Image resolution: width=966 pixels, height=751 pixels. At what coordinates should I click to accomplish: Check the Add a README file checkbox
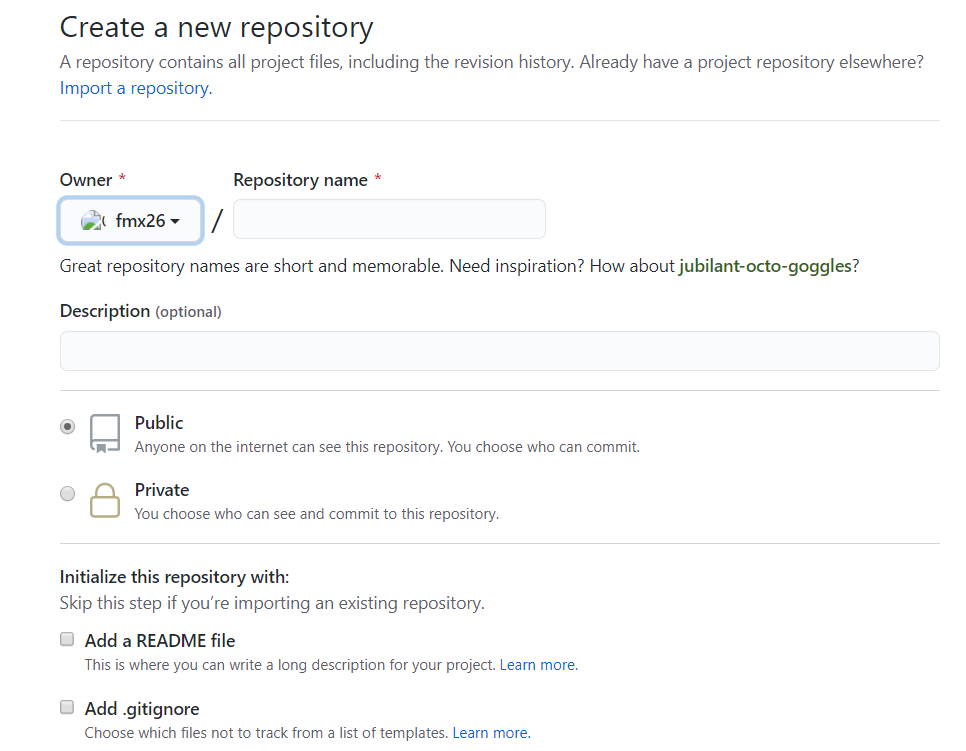tap(67, 639)
